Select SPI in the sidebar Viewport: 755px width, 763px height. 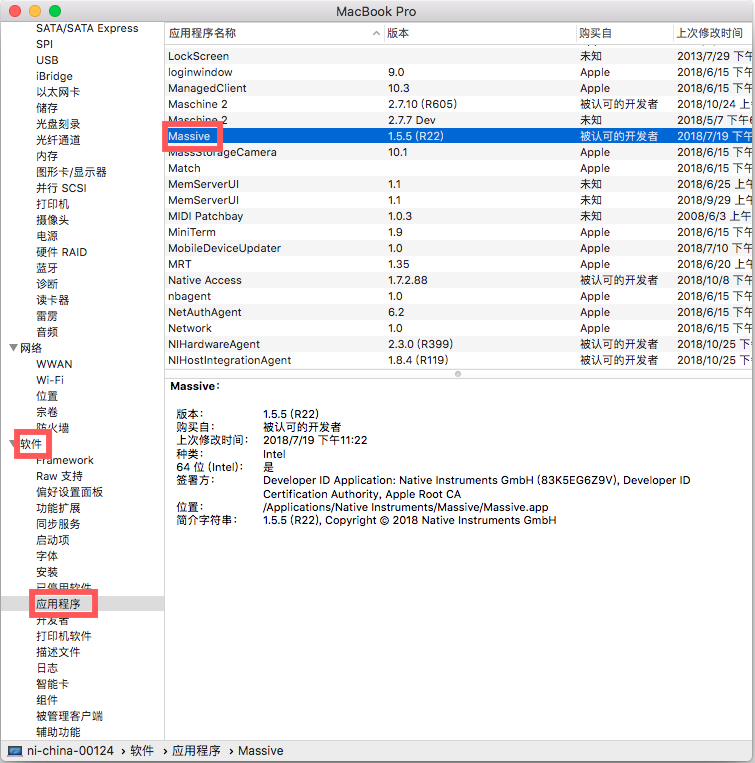point(44,44)
